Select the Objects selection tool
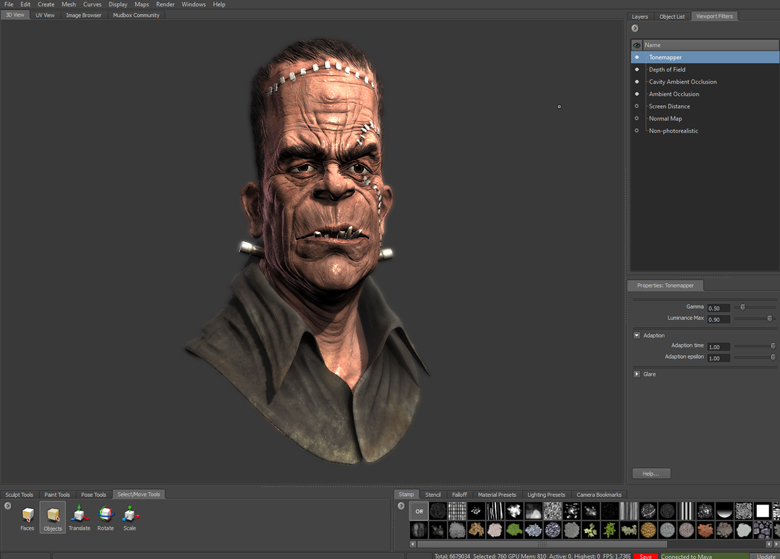 (x=52, y=517)
